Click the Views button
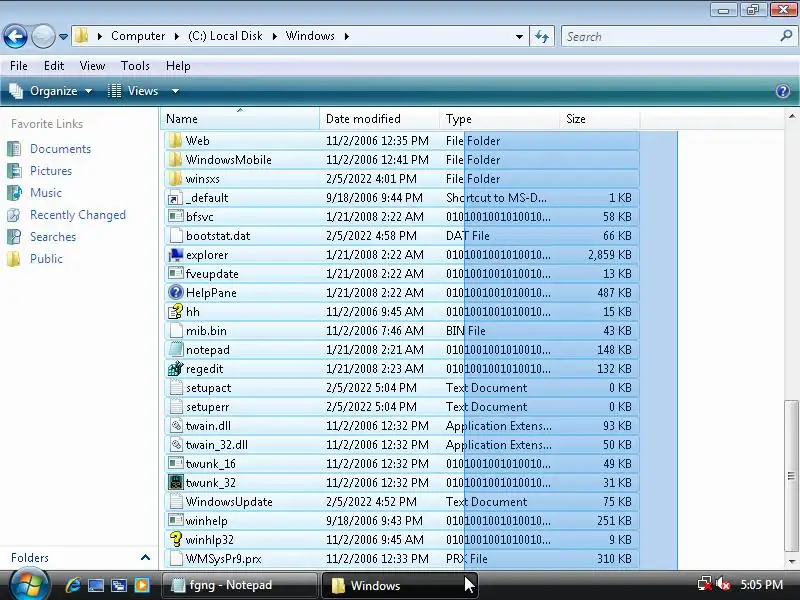800x600 pixels. [x=133, y=91]
